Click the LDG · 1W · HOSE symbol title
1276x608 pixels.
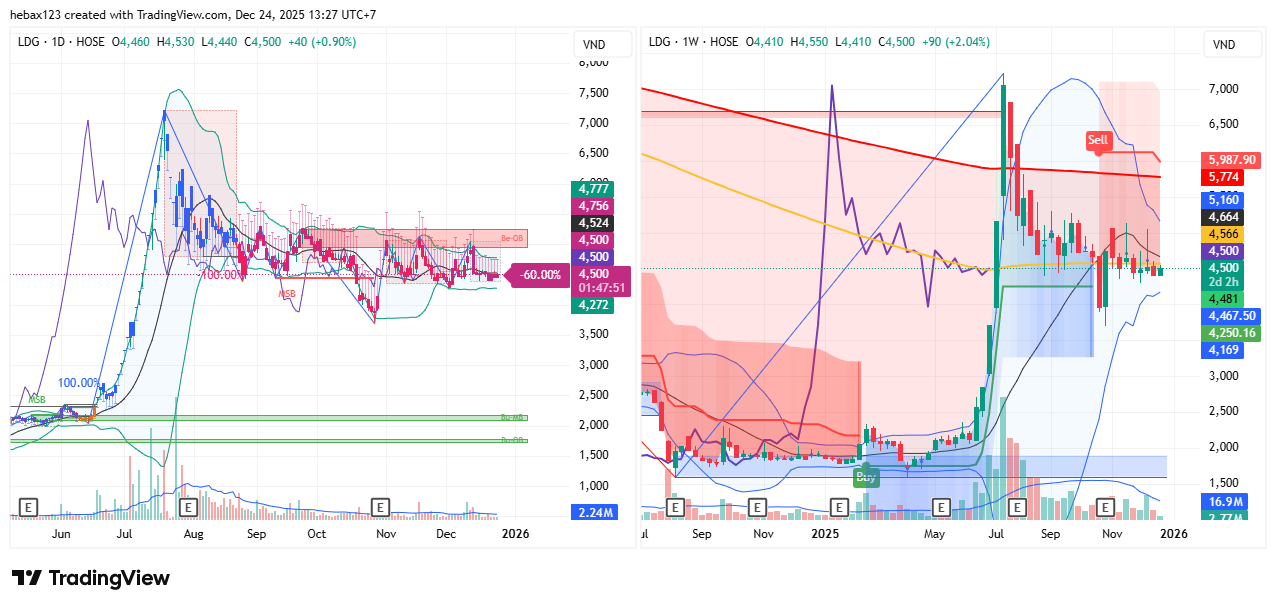tap(693, 41)
